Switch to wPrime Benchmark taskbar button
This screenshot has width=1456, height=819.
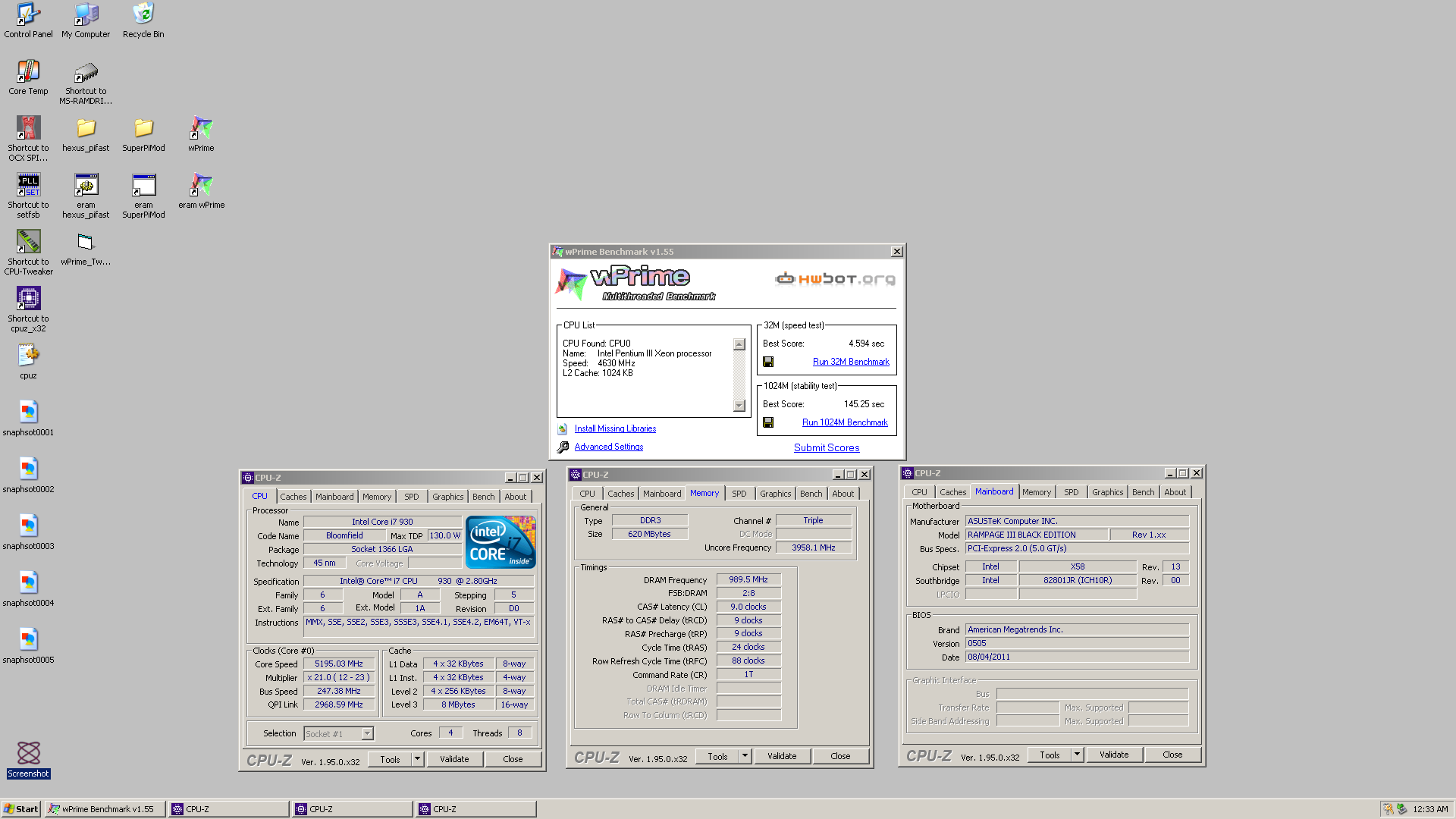coord(105,809)
